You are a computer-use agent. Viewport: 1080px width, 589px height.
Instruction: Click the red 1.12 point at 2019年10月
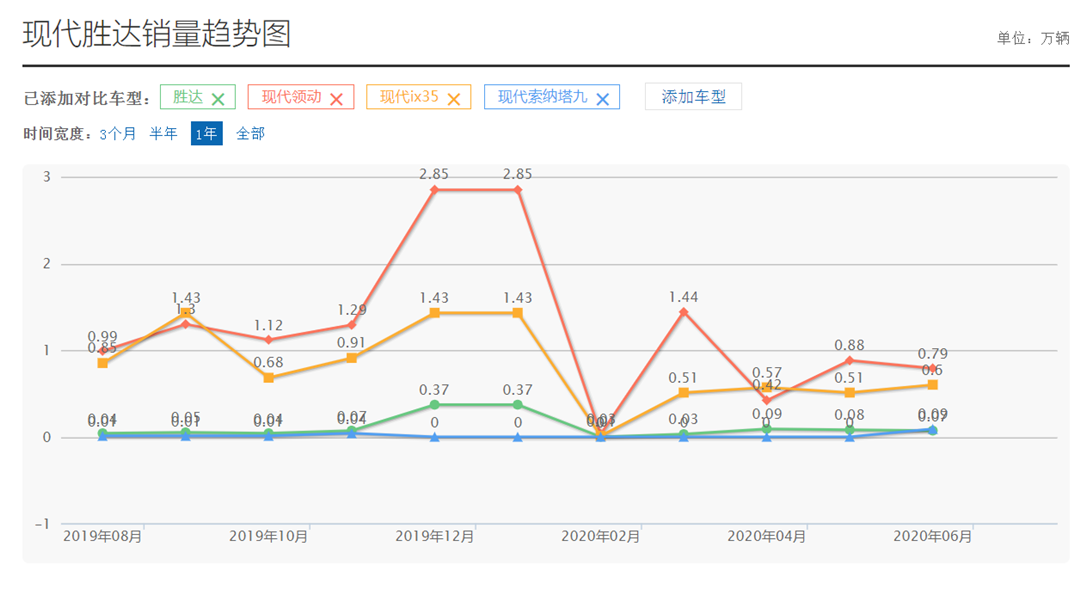click(268, 340)
